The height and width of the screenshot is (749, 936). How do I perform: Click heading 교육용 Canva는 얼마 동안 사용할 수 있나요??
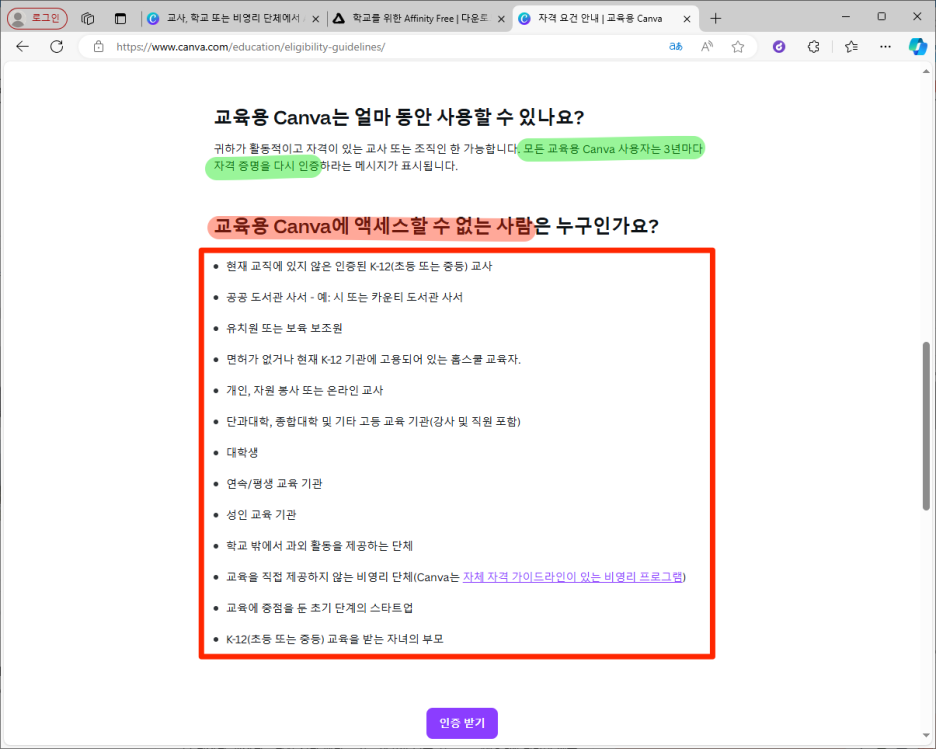tap(399, 117)
